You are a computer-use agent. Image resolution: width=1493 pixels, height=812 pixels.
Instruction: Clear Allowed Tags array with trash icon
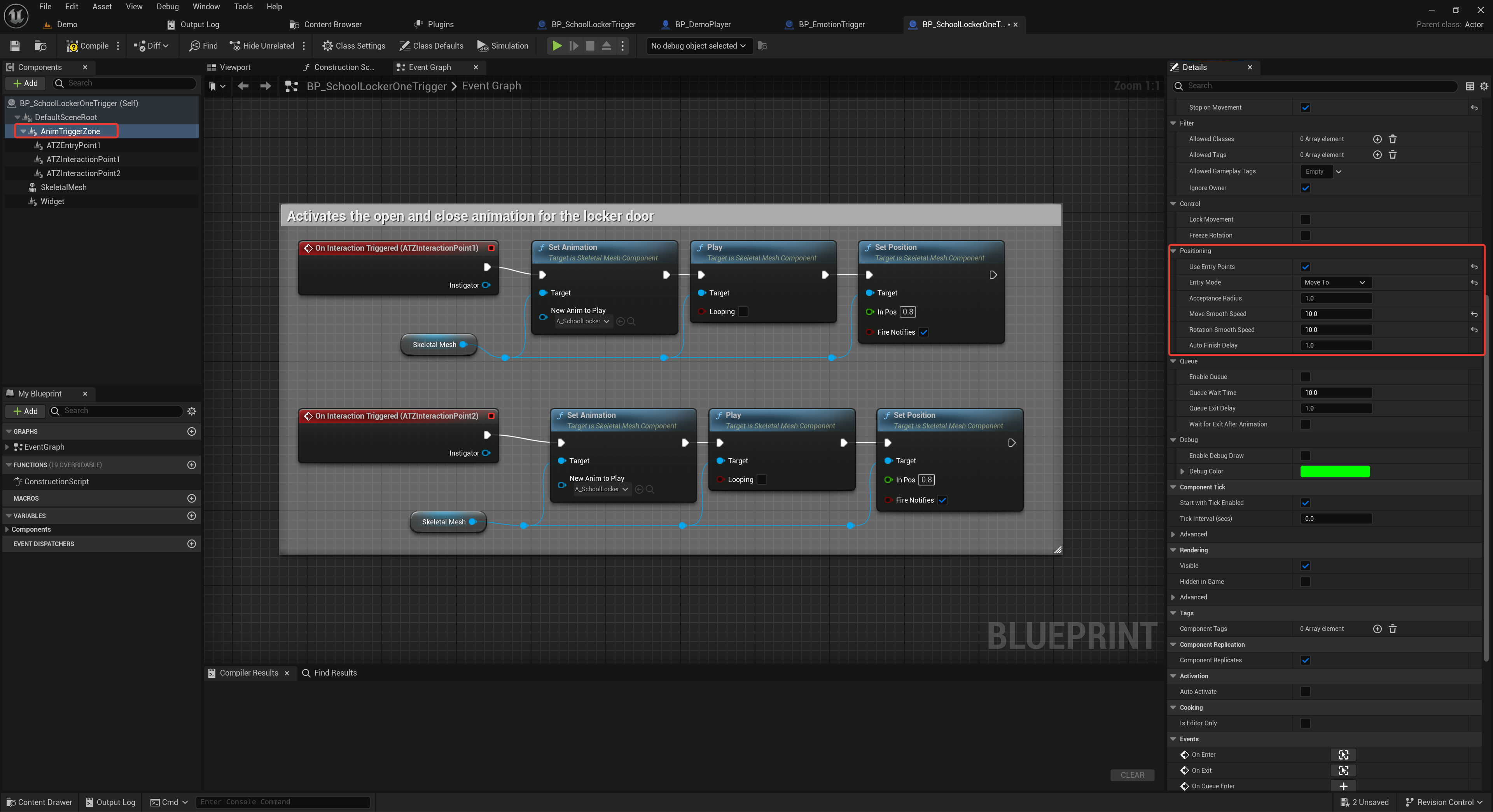pyautogui.click(x=1393, y=155)
